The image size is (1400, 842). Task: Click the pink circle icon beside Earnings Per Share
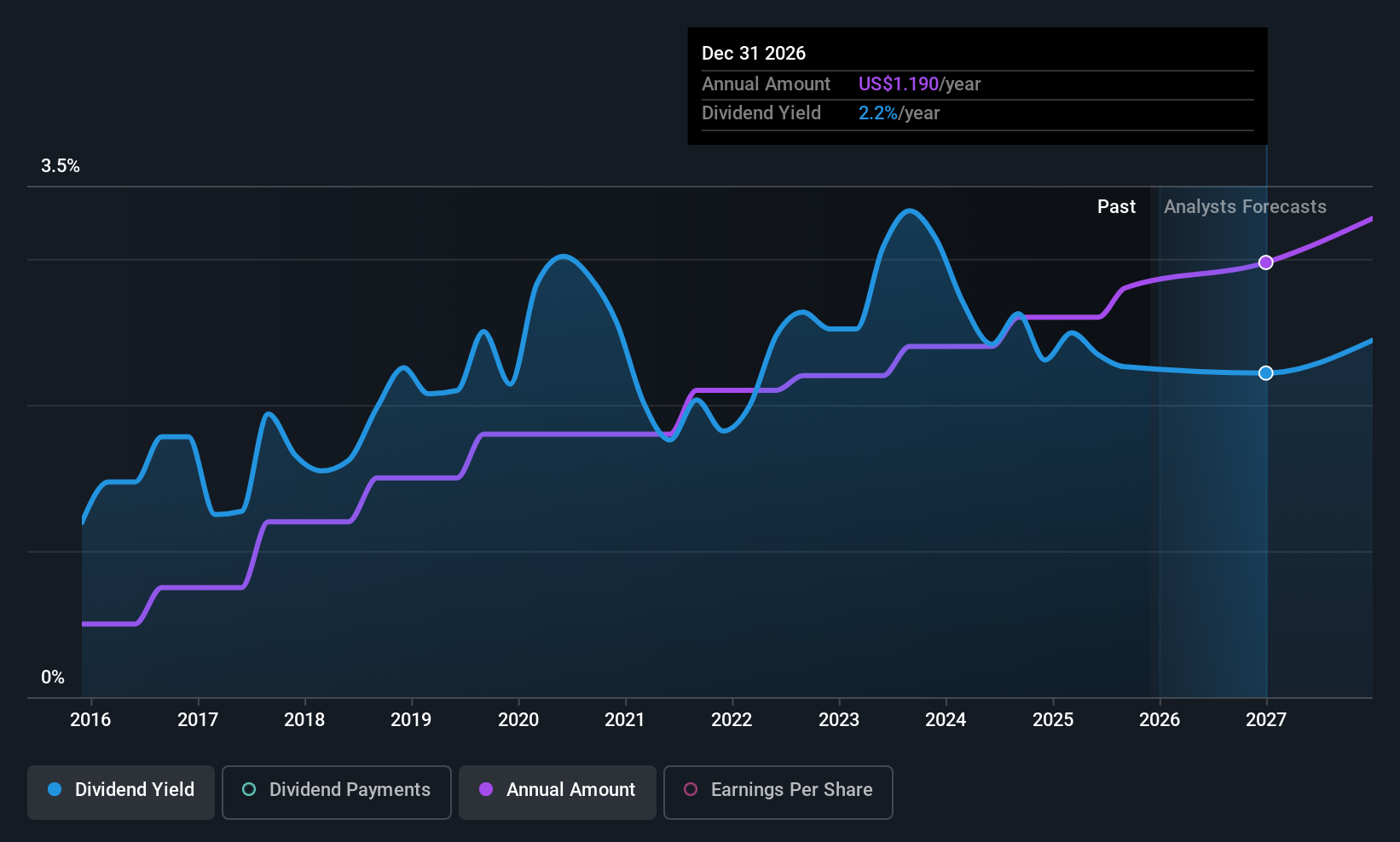pyautogui.click(x=691, y=789)
